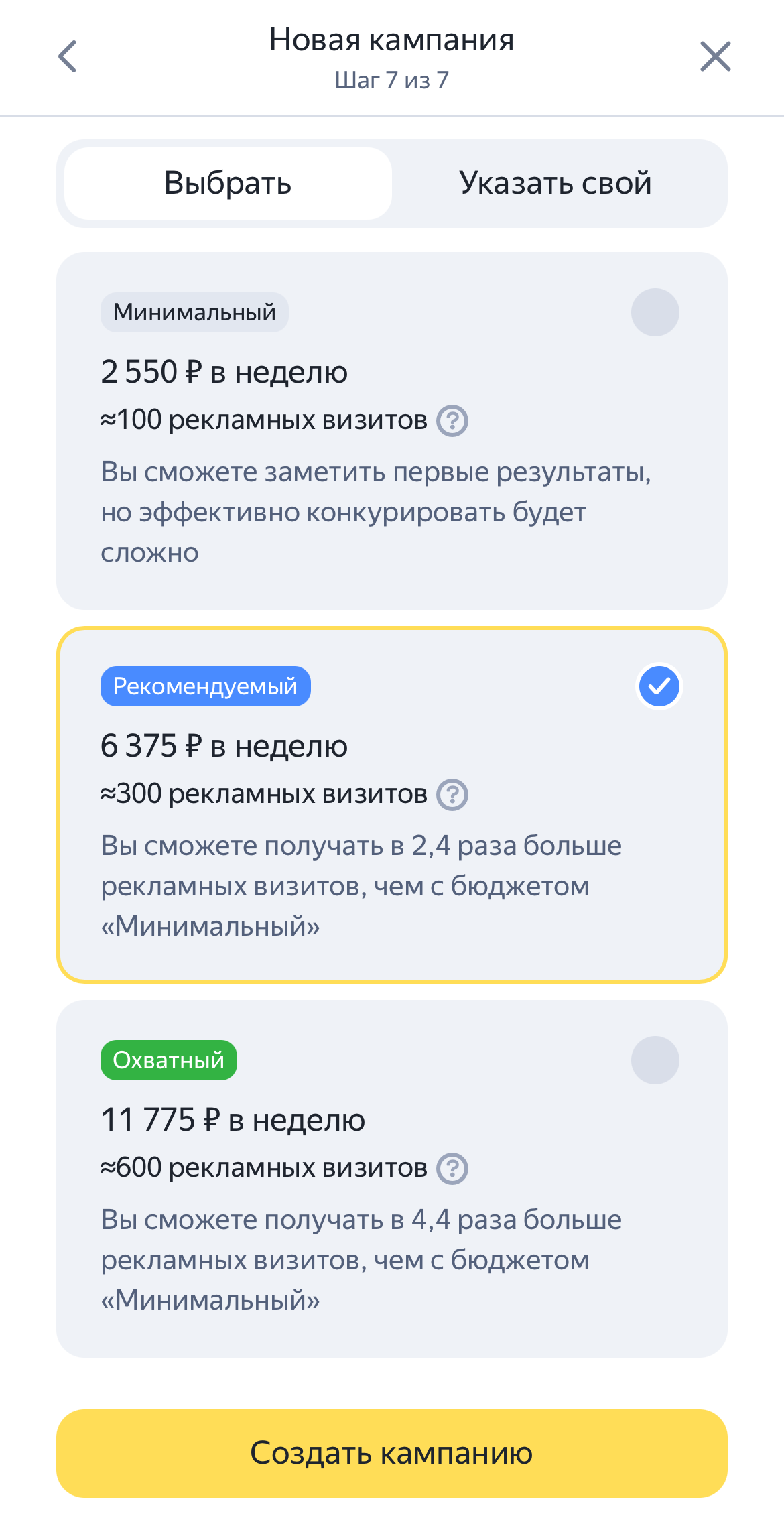Viewport: 784px width, 1528px height.
Task: Click the "2 550 ₽ в неделю" price
Action: click(x=224, y=372)
